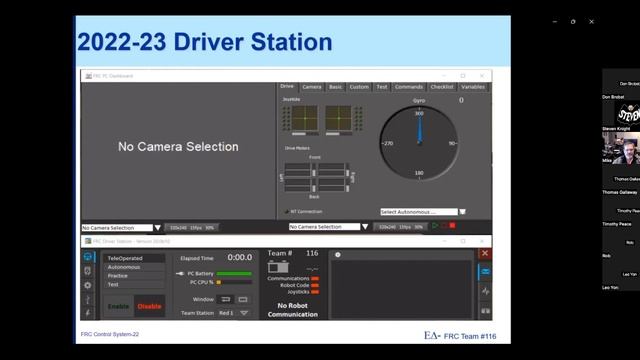Switch to the Custom tab
Screen dimensions: 640x360
359,87
